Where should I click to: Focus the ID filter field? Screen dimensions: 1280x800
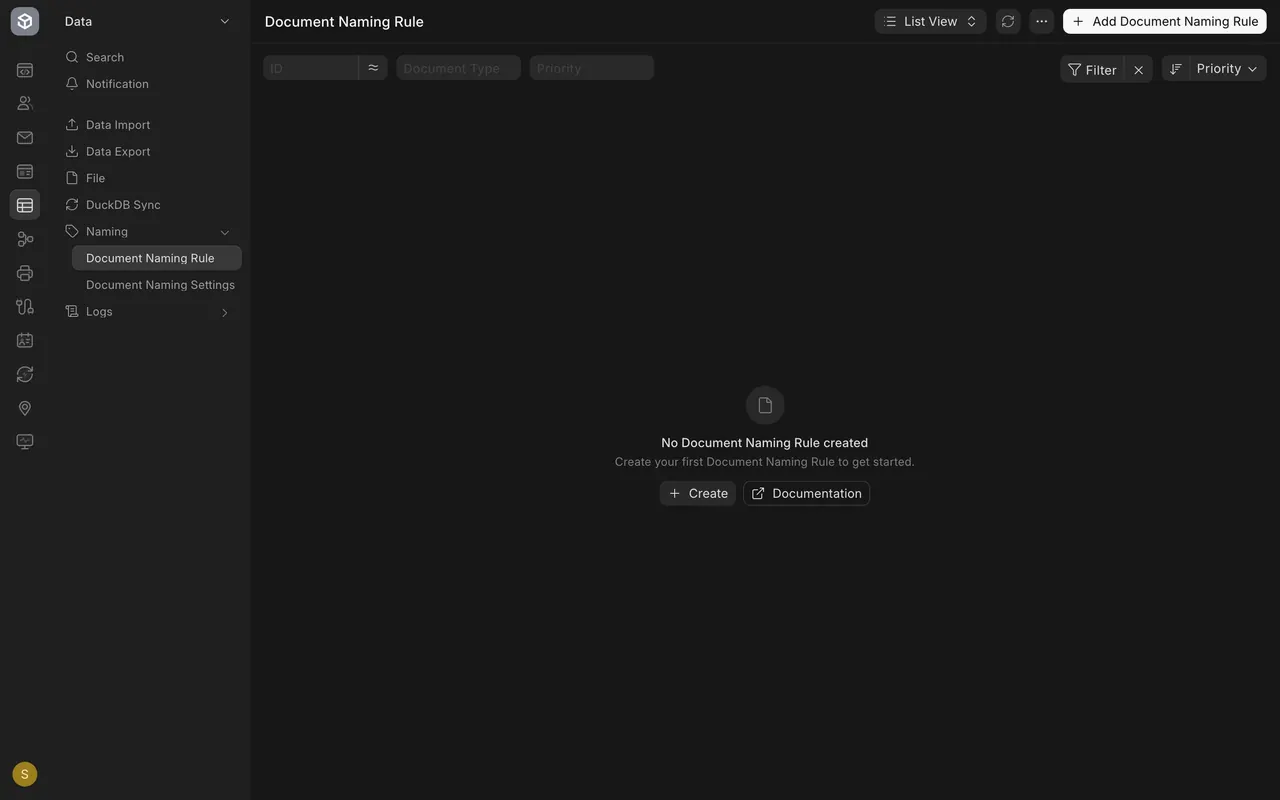click(311, 68)
